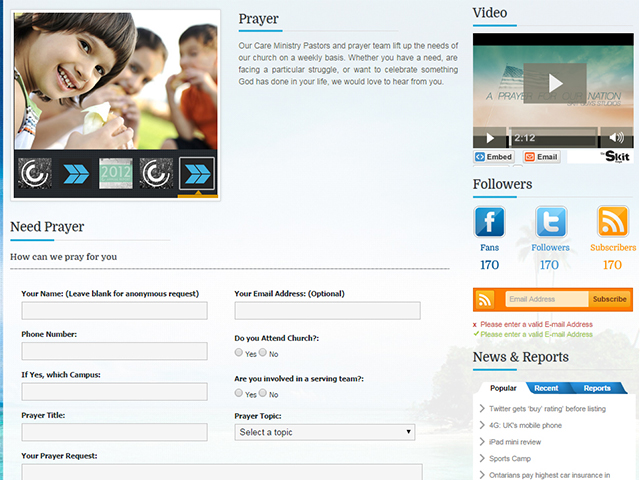The height and width of the screenshot is (480, 640).
Task: Select first blue double-arrow thumbnail
Action: [x=76, y=173]
